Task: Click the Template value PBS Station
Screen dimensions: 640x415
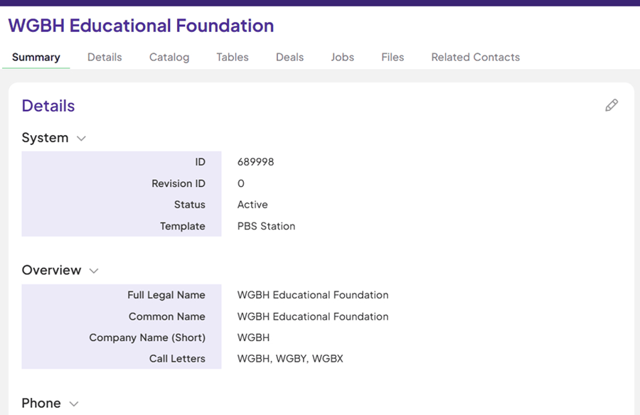Action: [x=266, y=226]
